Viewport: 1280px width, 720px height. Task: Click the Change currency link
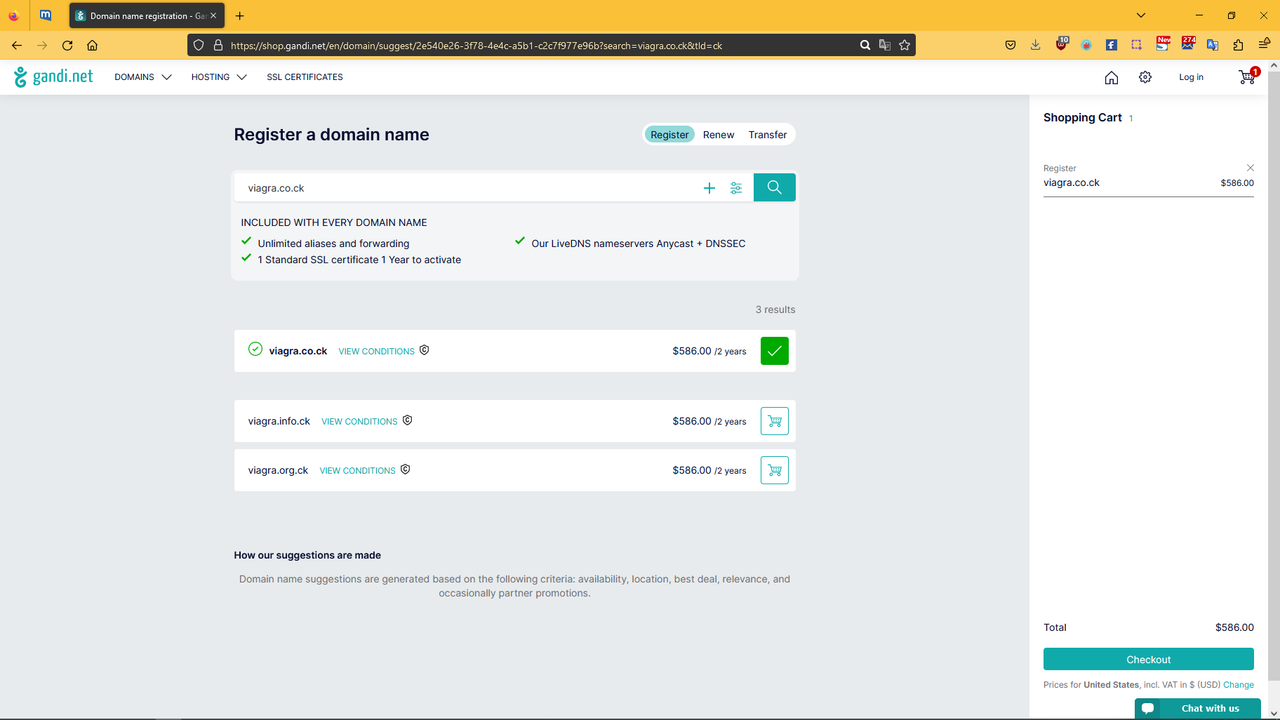(1238, 685)
